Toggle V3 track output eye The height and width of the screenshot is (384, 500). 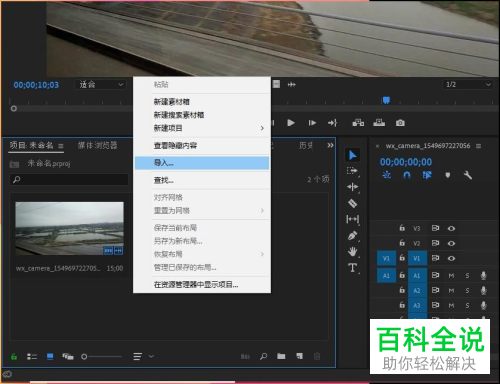[x=451, y=228]
